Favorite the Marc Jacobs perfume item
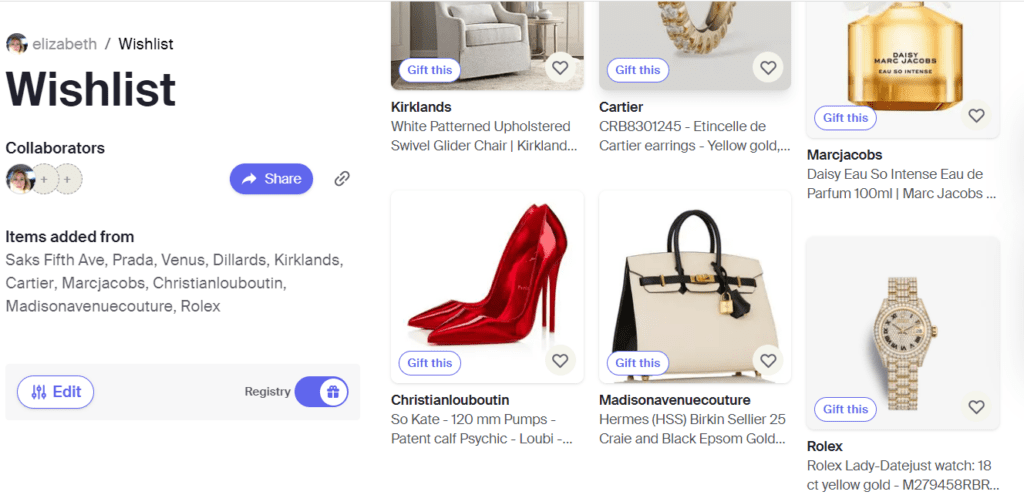 pyautogui.click(x=976, y=116)
